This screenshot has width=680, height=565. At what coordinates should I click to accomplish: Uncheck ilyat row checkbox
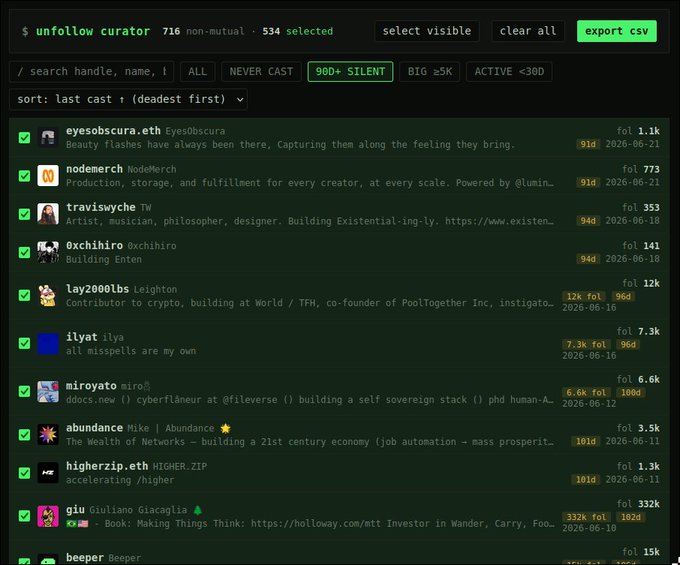point(24,343)
